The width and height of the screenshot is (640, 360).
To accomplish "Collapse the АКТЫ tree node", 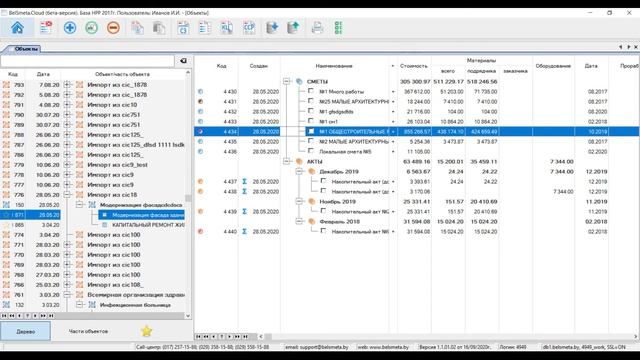I will point(287,161).
